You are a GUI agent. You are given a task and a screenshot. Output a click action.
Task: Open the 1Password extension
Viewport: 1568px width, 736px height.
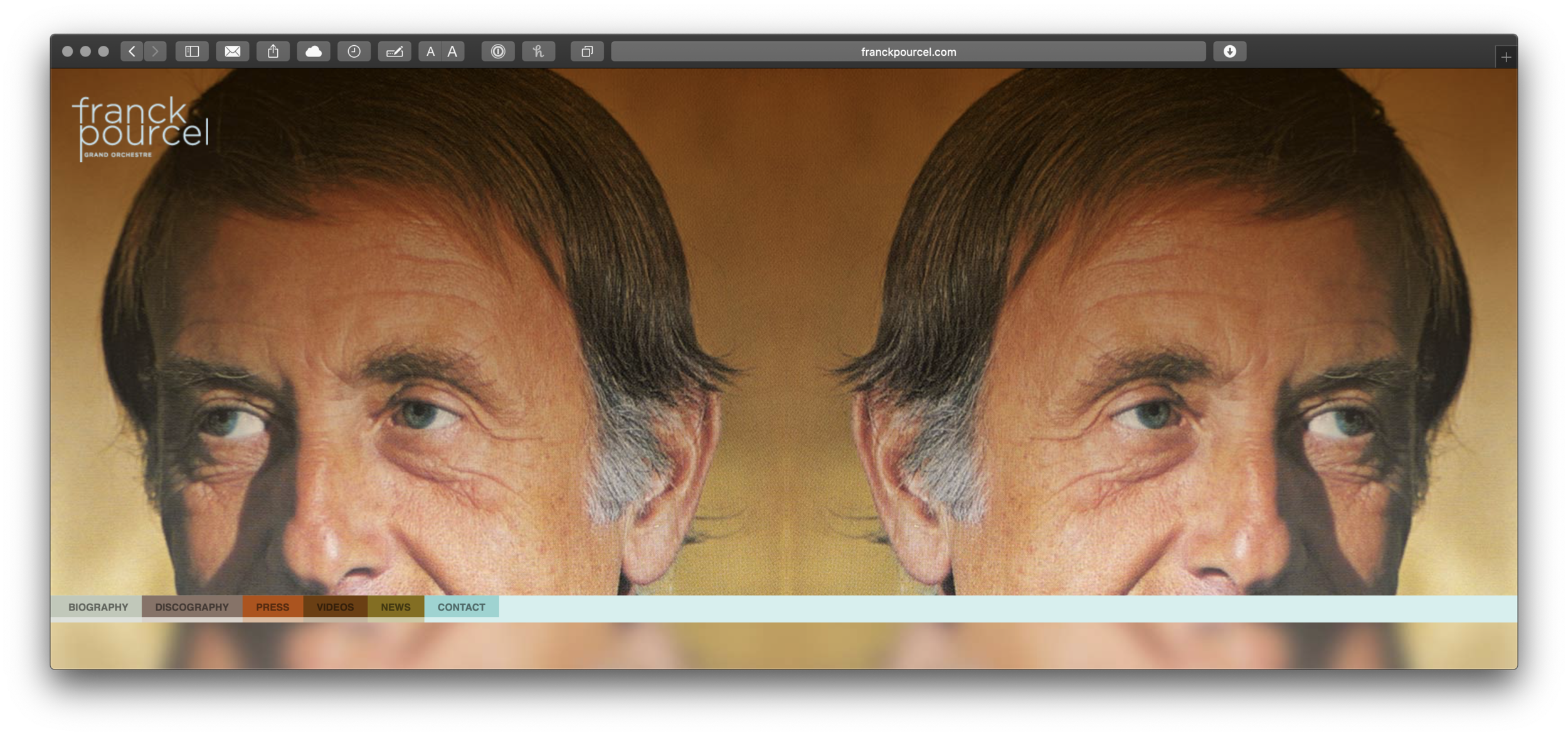[498, 51]
